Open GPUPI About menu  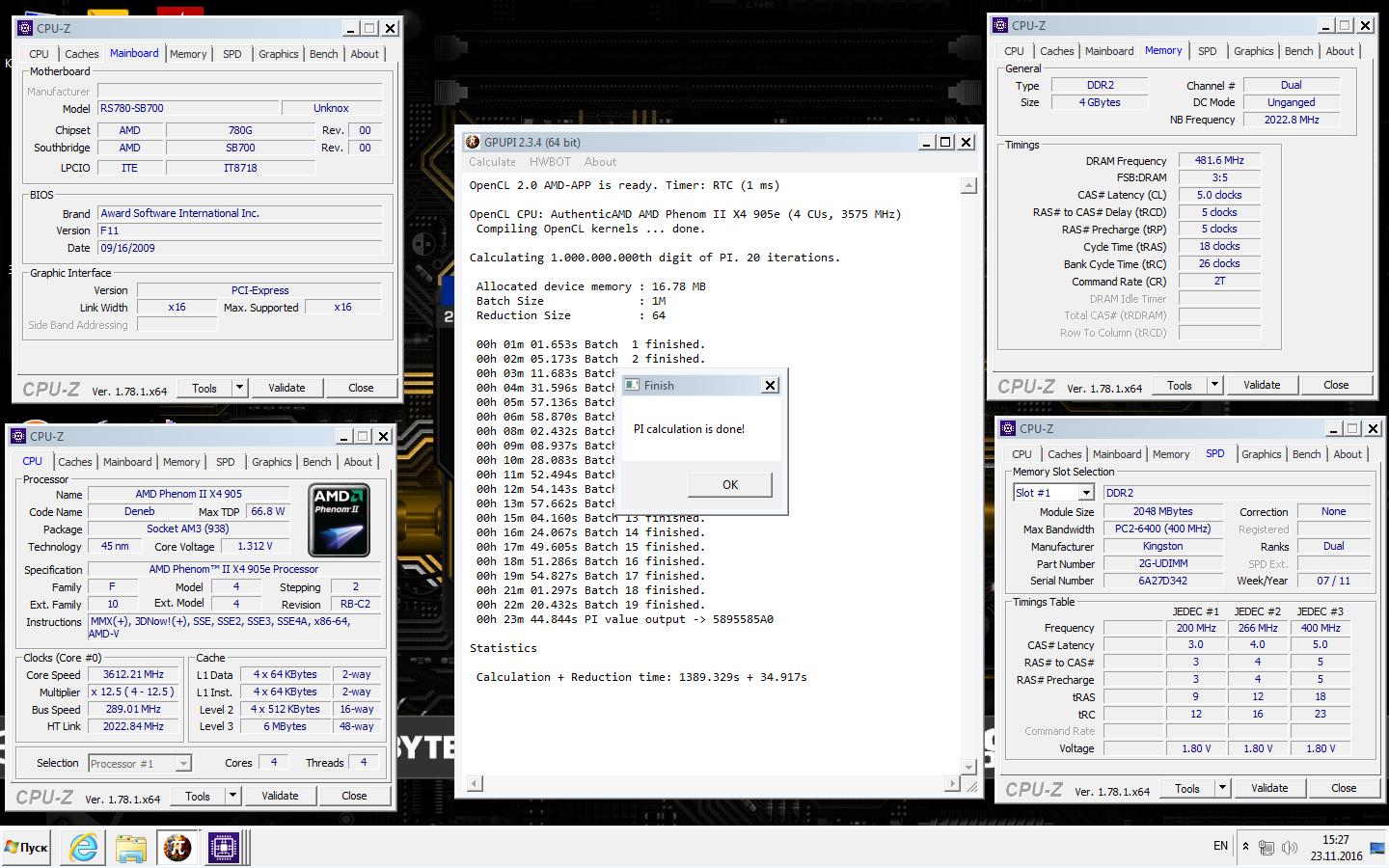[600, 162]
